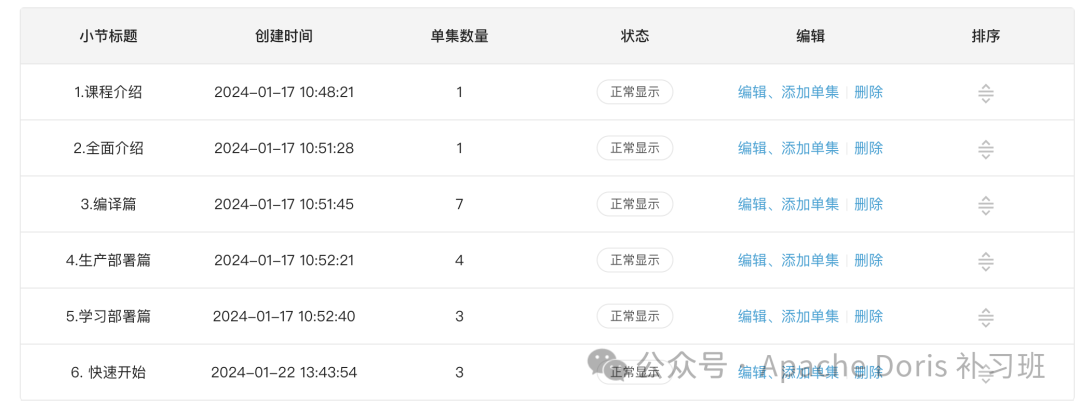Toggle 正常显示 status of 3.编译篇

tap(635, 204)
